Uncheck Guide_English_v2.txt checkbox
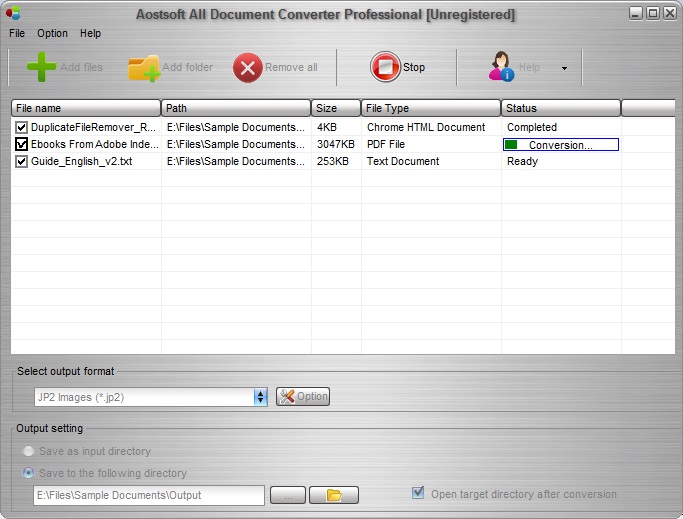This screenshot has height=519, width=683. pyautogui.click(x=21, y=161)
